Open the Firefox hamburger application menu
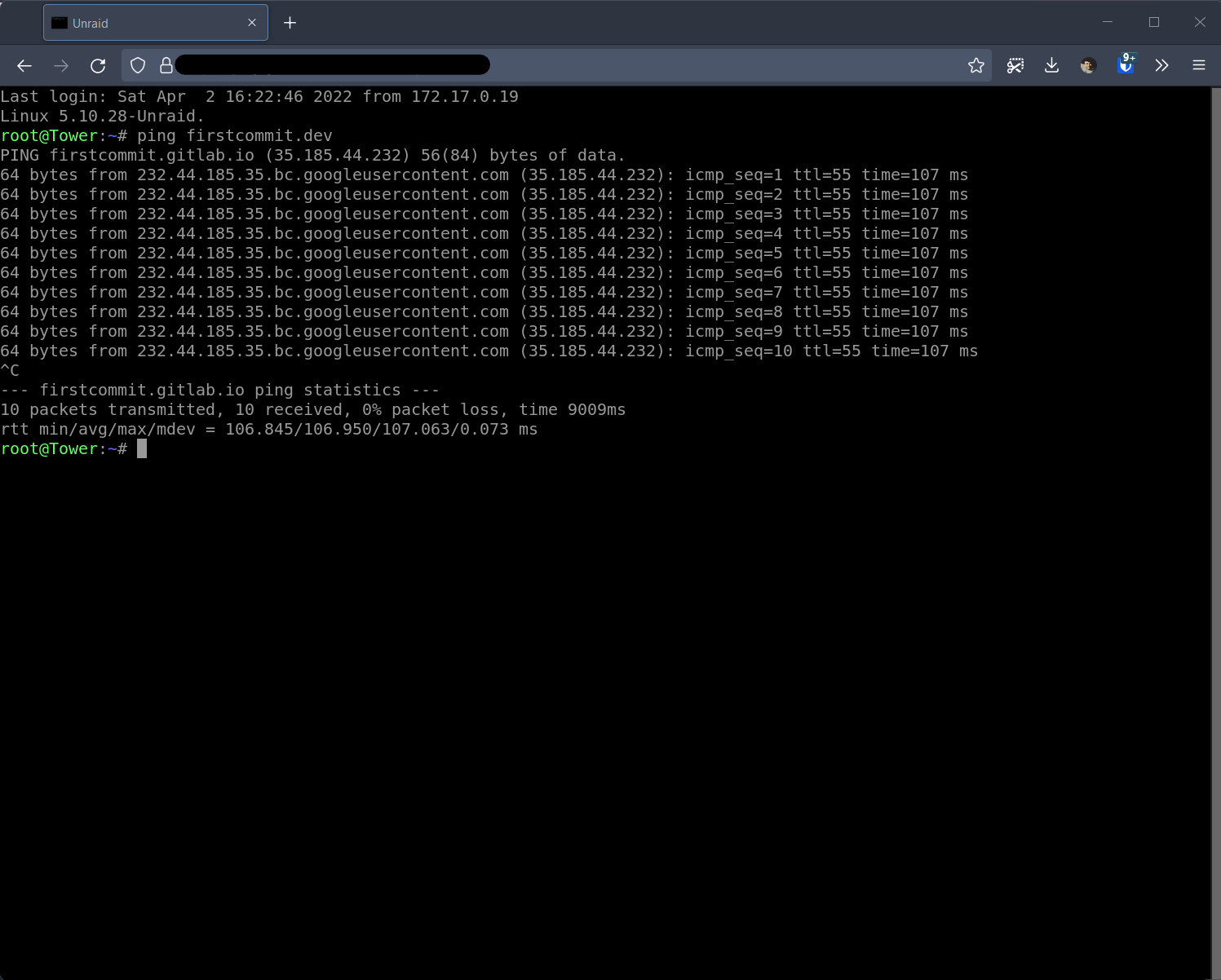 (x=1199, y=66)
